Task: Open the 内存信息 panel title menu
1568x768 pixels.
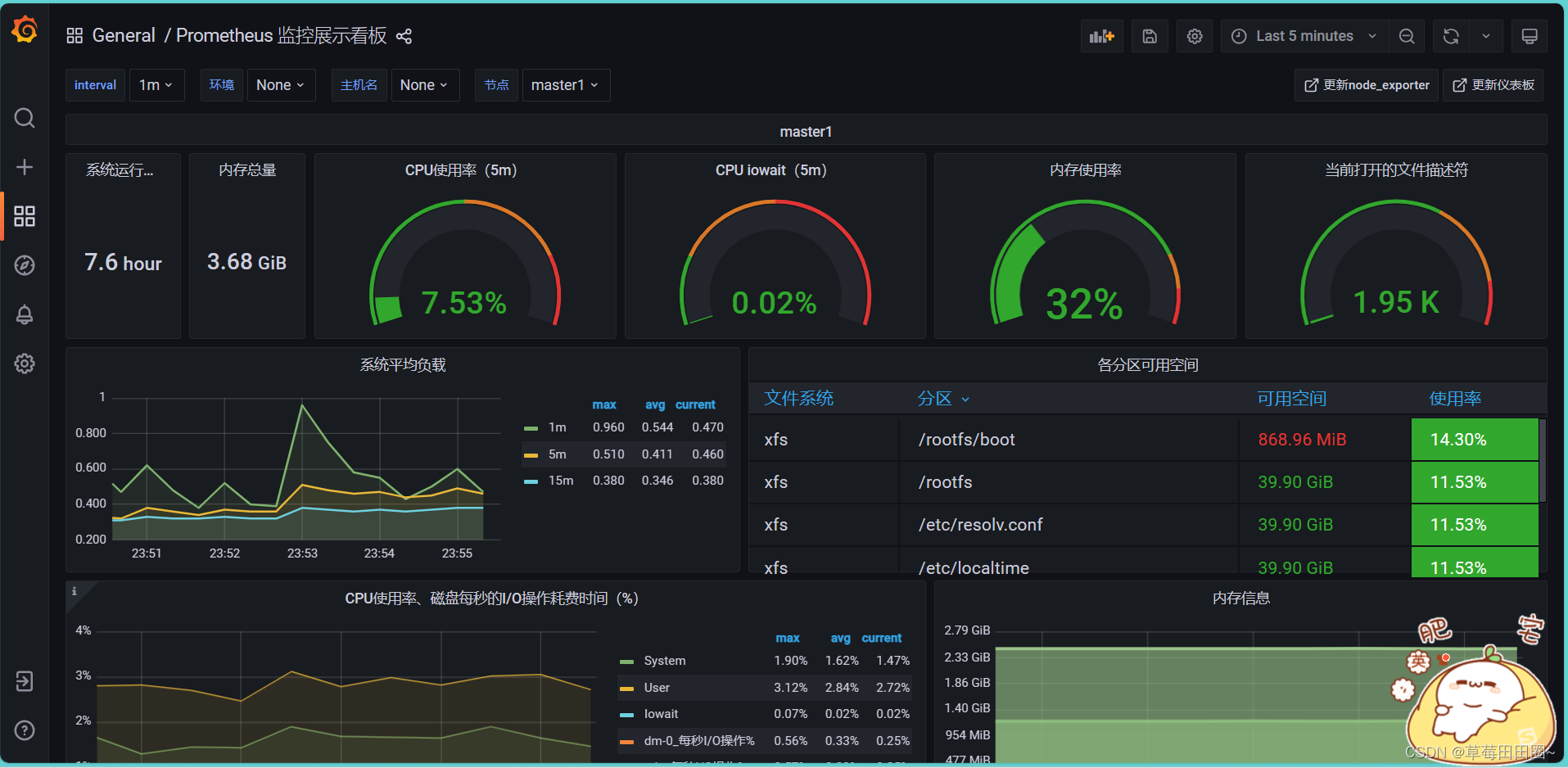Action: (1240, 599)
